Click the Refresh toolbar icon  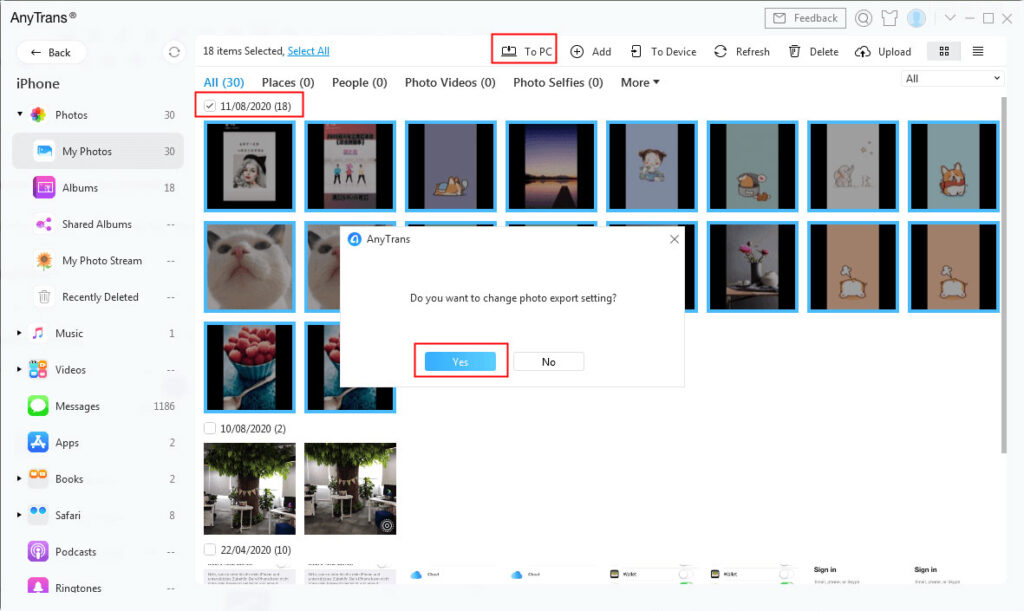pyautogui.click(x=720, y=51)
